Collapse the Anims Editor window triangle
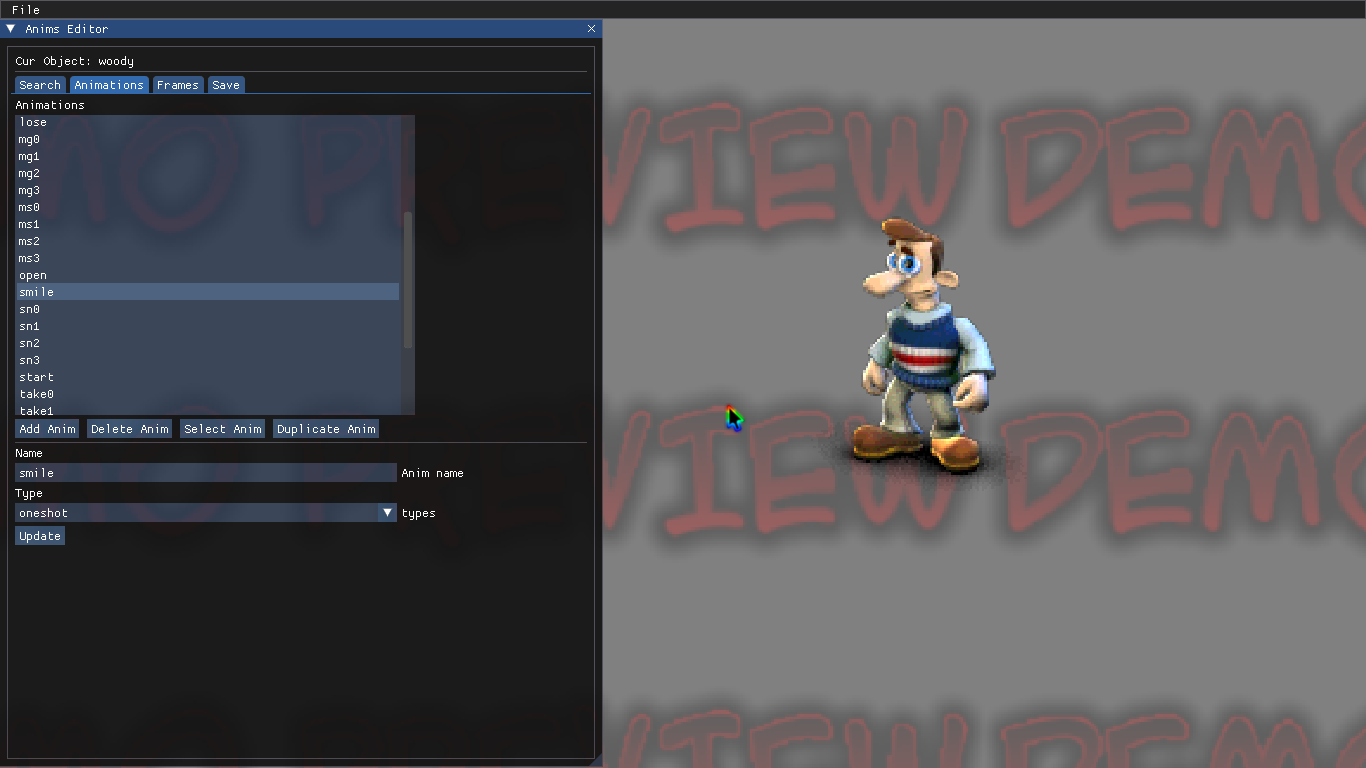The height and width of the screenshot is (768, 1366). 11,29
